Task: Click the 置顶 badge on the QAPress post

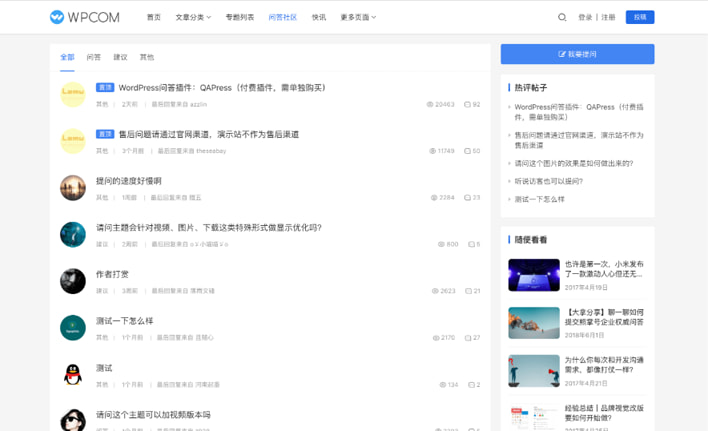Action: tap(105, 87)
